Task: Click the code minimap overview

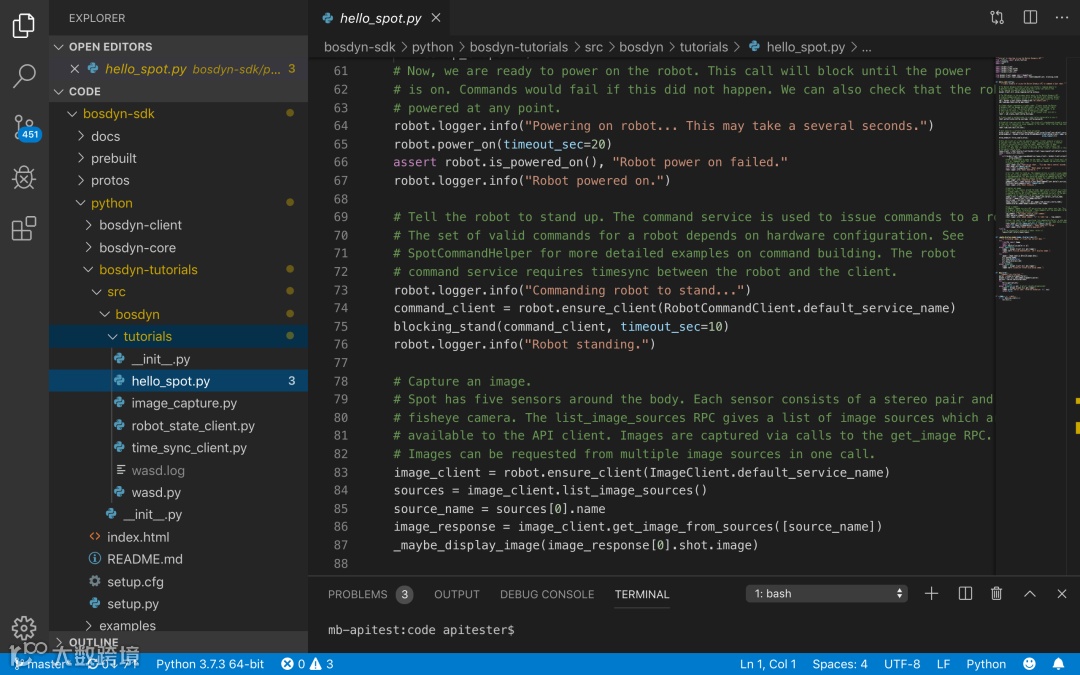Action: [1030, 180]
